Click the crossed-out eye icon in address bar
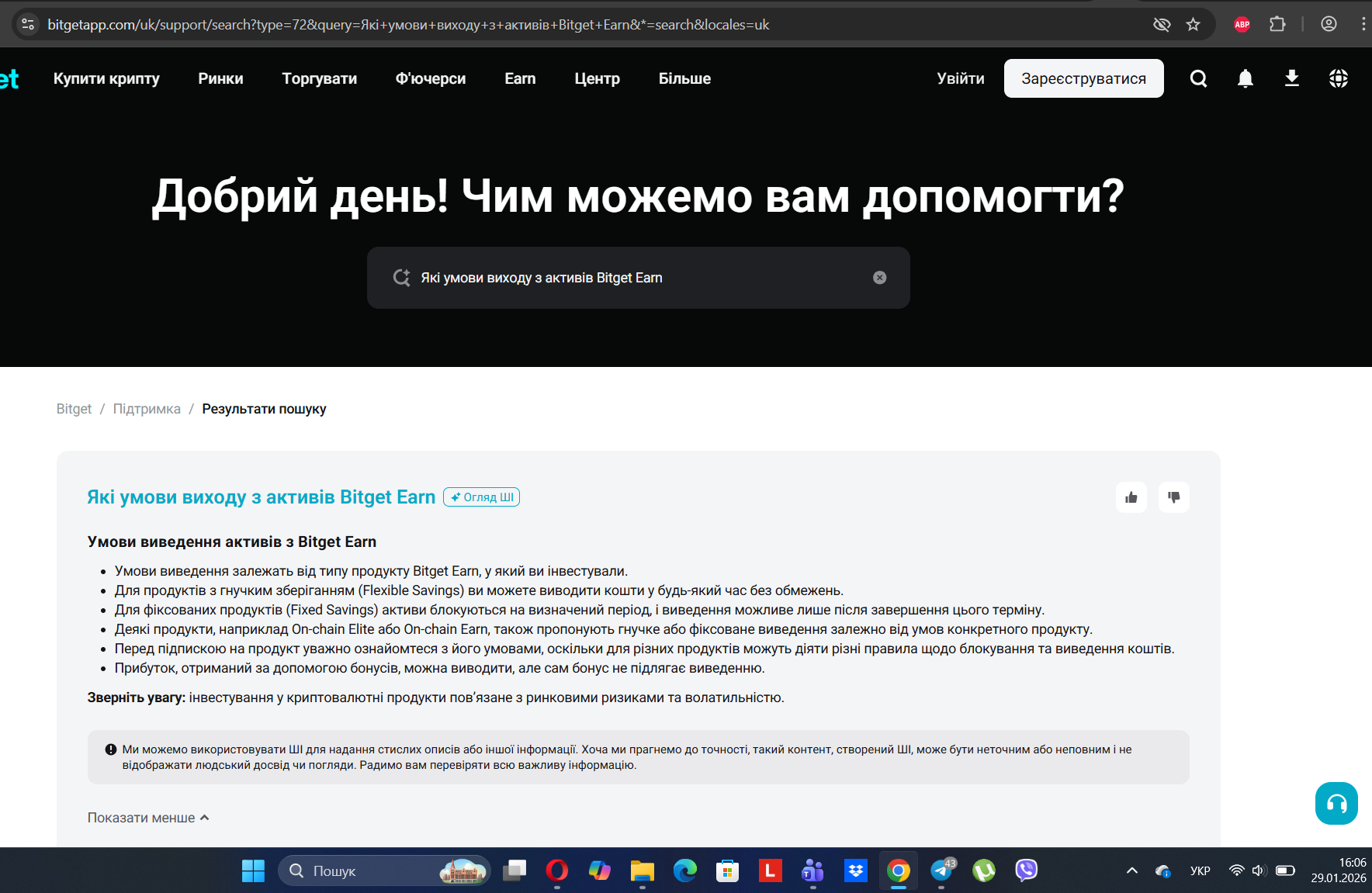Image resolution: width=1372 pixels, height=893 pixels. tap(1162, 25)
